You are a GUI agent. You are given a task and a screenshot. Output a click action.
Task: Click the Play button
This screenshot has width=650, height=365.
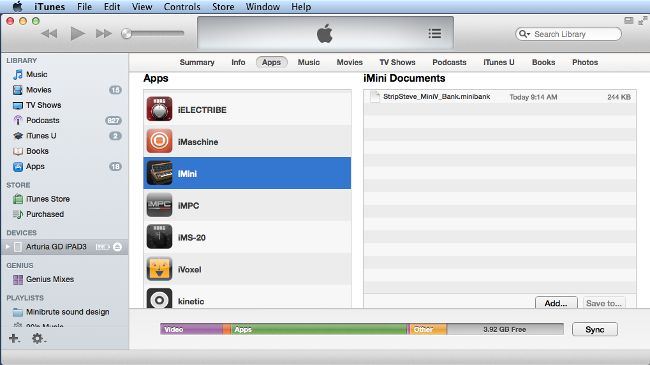pyautogui.click(x=77, y=34)
